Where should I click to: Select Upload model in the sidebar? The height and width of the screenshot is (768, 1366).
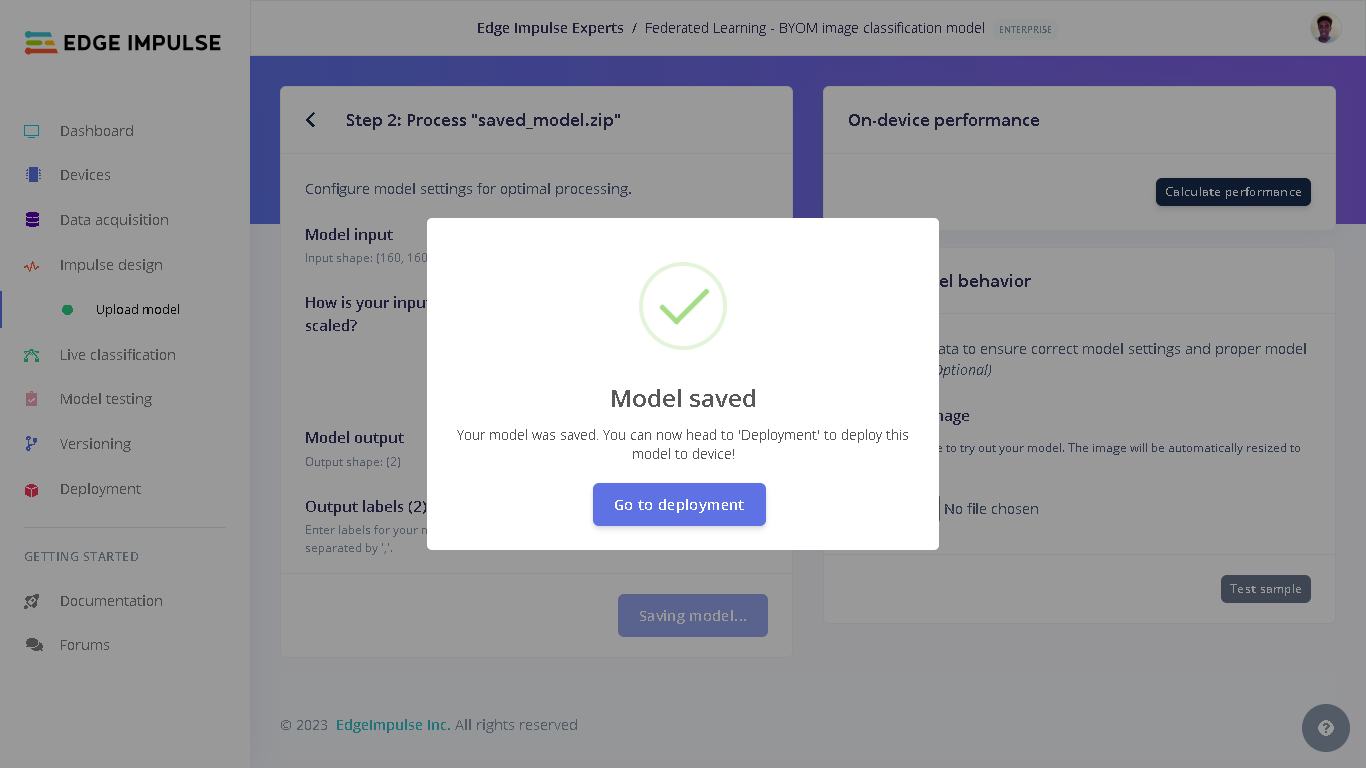pyautogui.click(x=138, y=310)
